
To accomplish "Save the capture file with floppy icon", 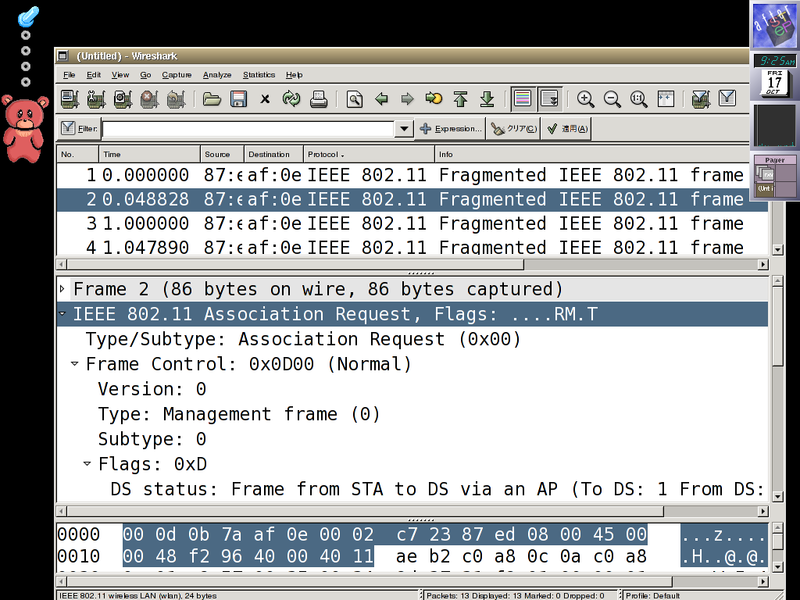I will click(x=238, y=98).
